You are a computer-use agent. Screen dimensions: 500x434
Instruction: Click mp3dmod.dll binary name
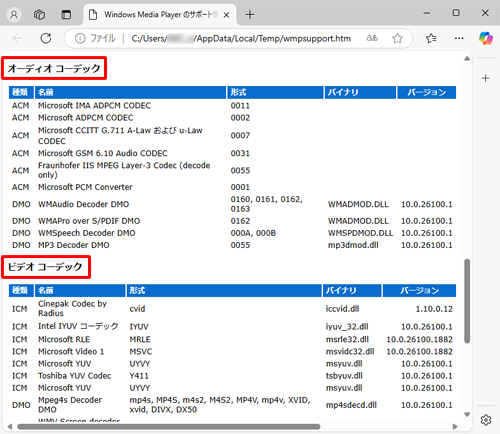pos(353,245)
